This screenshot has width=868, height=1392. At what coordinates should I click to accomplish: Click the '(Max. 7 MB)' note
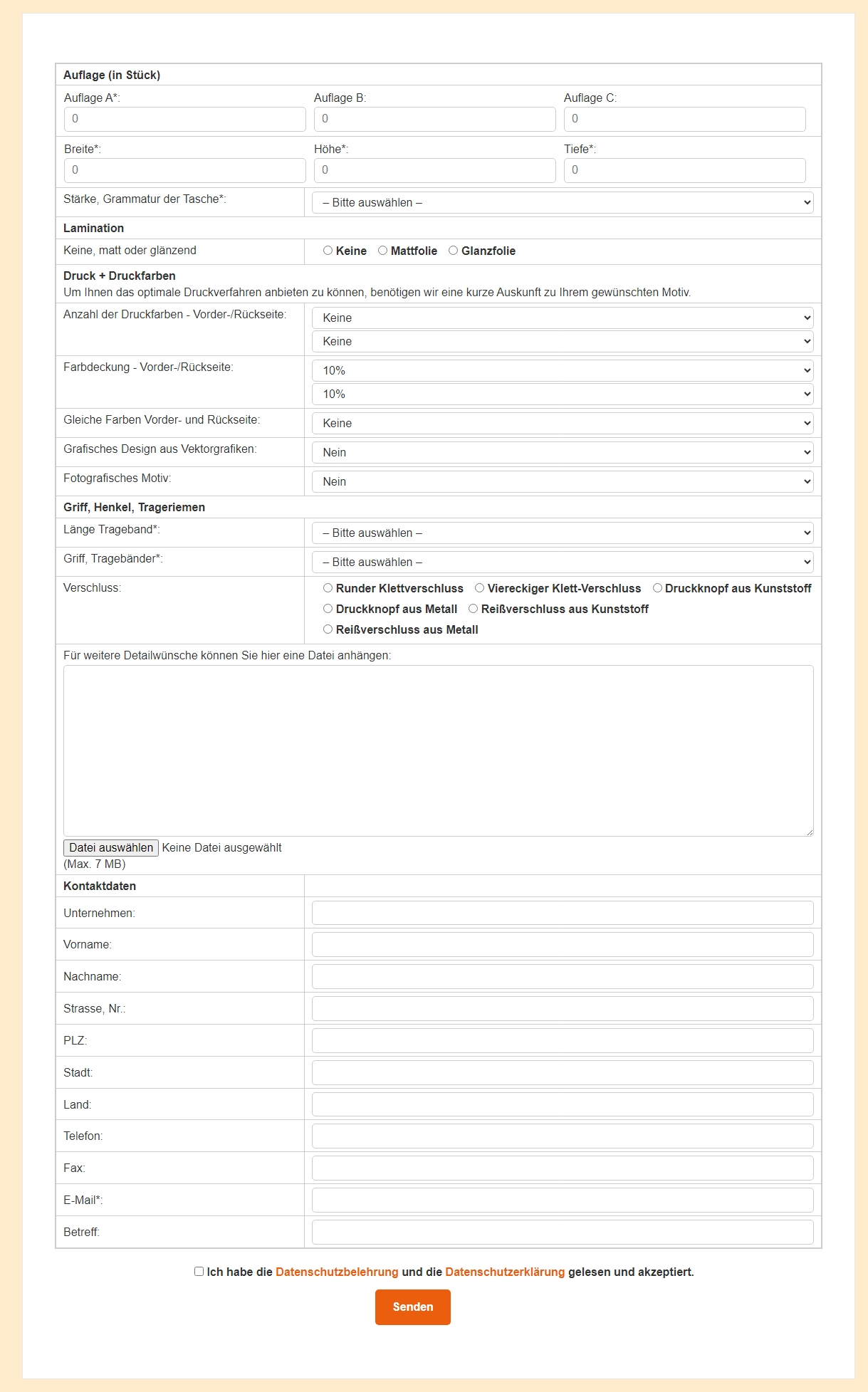94,864
